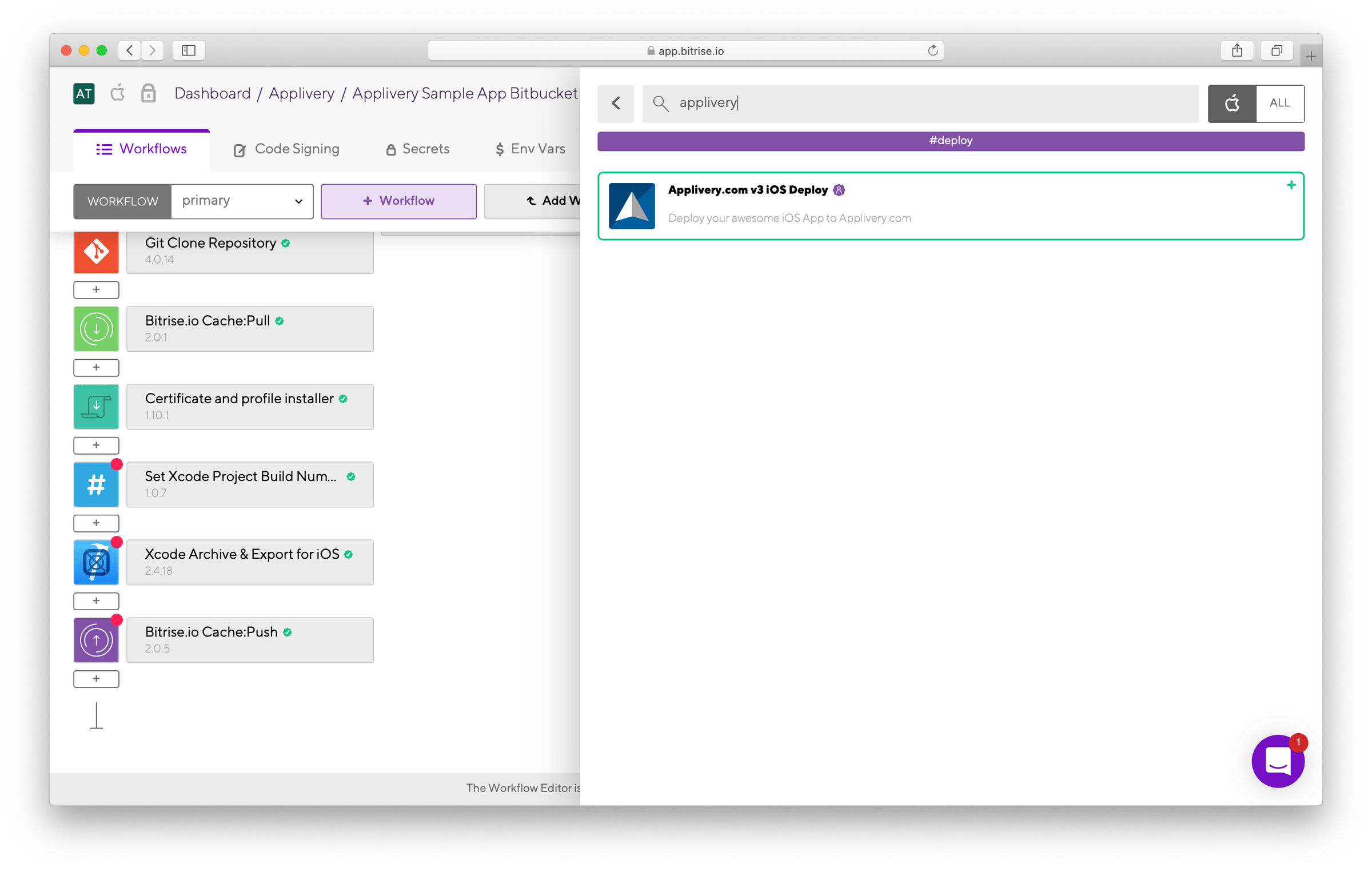
Task: Open a new Safari tab
Action: point(1311,56)
